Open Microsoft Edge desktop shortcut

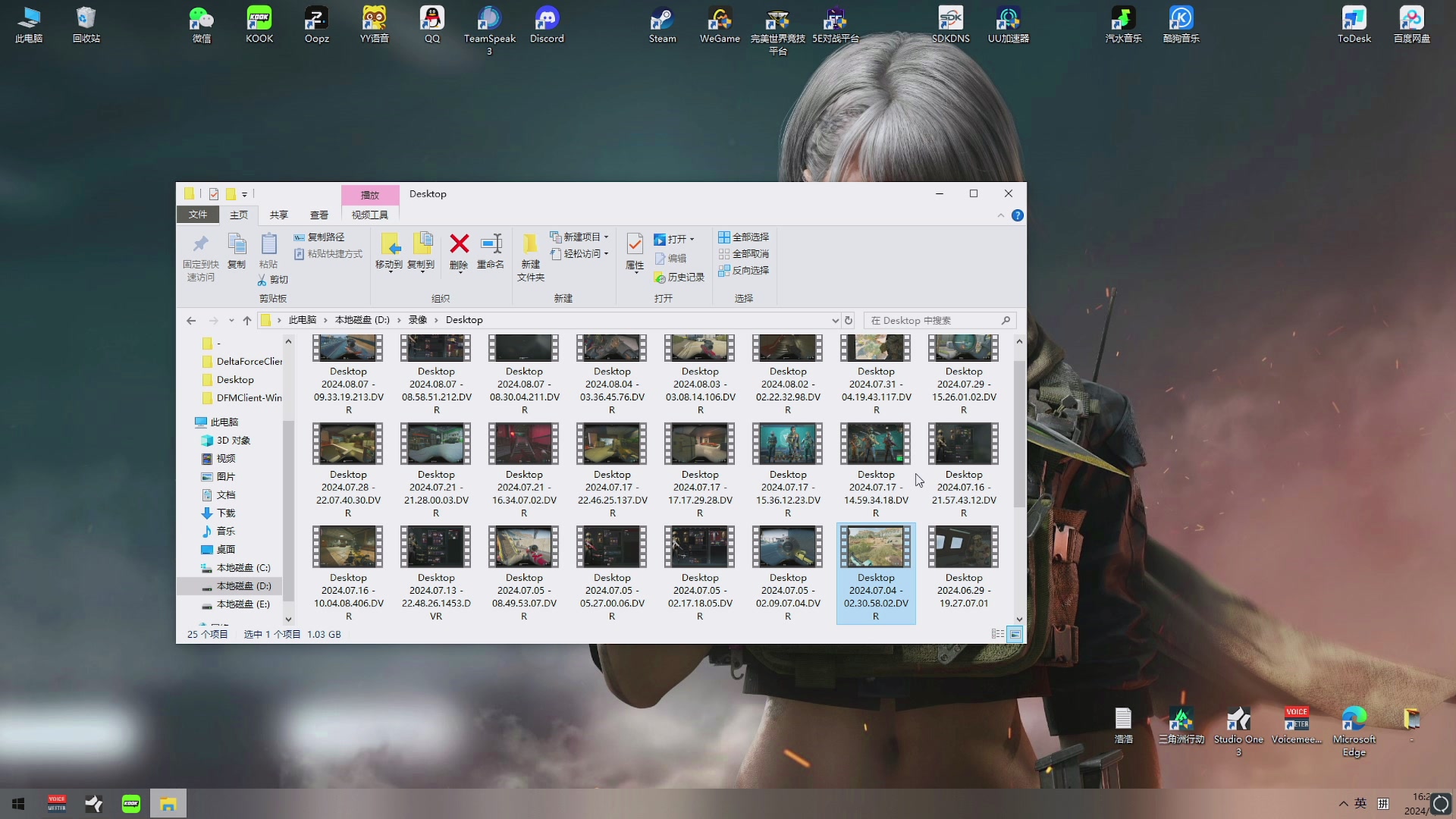pos(1354,731)
